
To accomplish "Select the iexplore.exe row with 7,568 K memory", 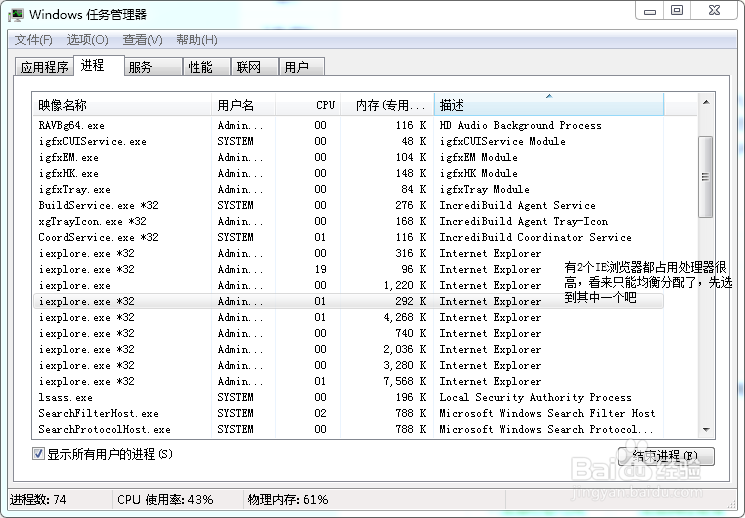I will [348, 382].
